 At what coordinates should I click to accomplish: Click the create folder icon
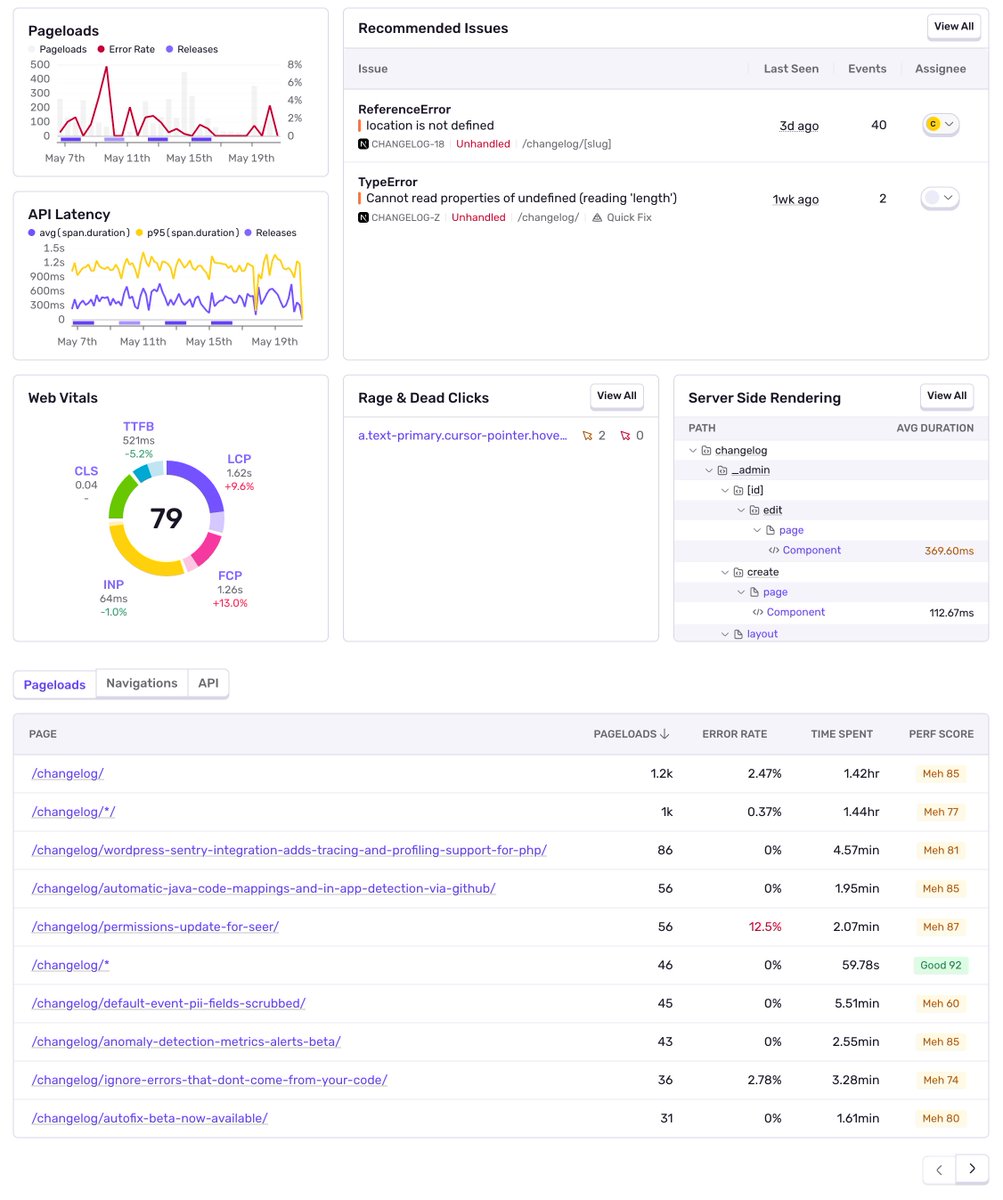[x=738, y=572]
